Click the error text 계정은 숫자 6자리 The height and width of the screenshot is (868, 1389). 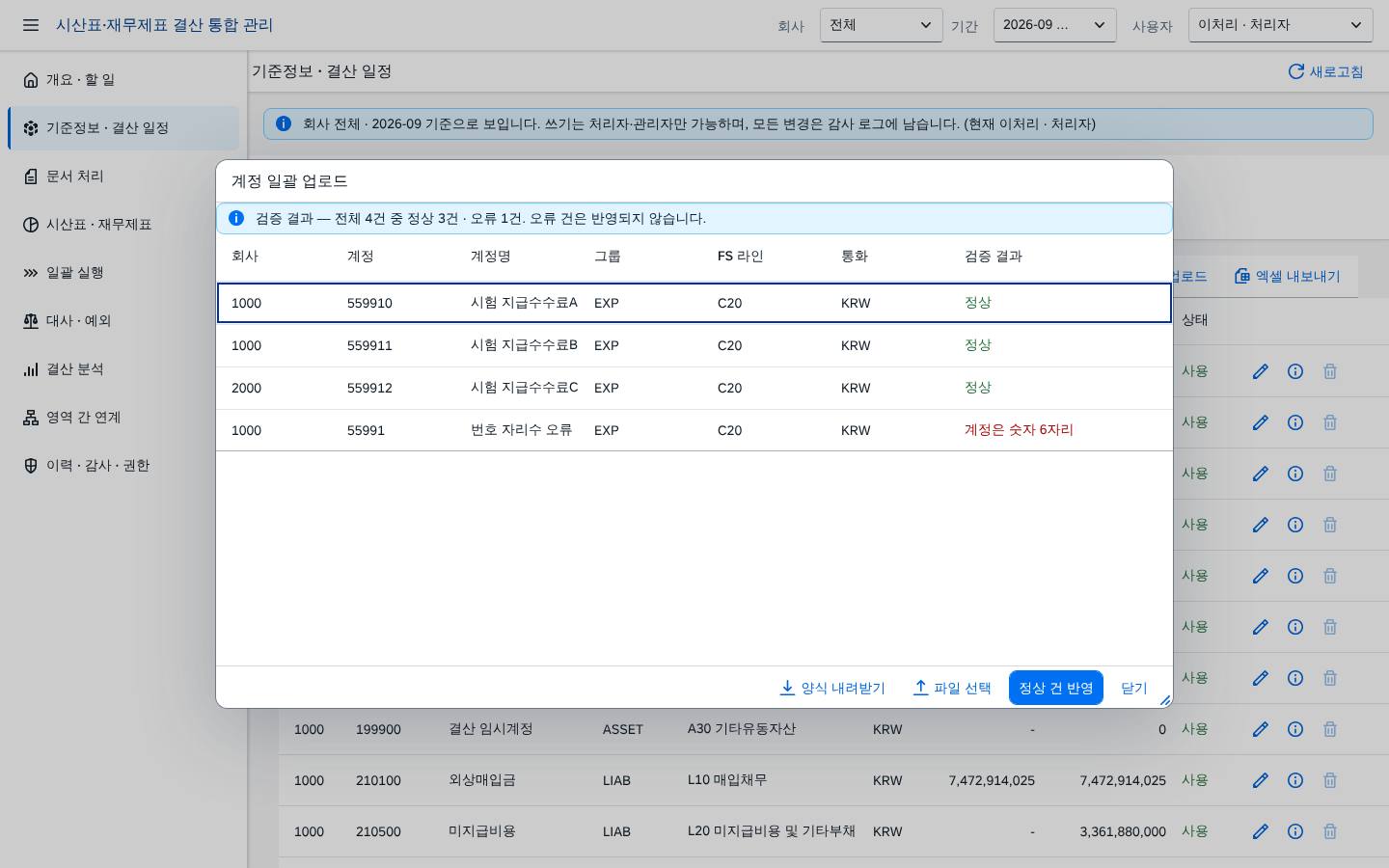point(1019,430)
